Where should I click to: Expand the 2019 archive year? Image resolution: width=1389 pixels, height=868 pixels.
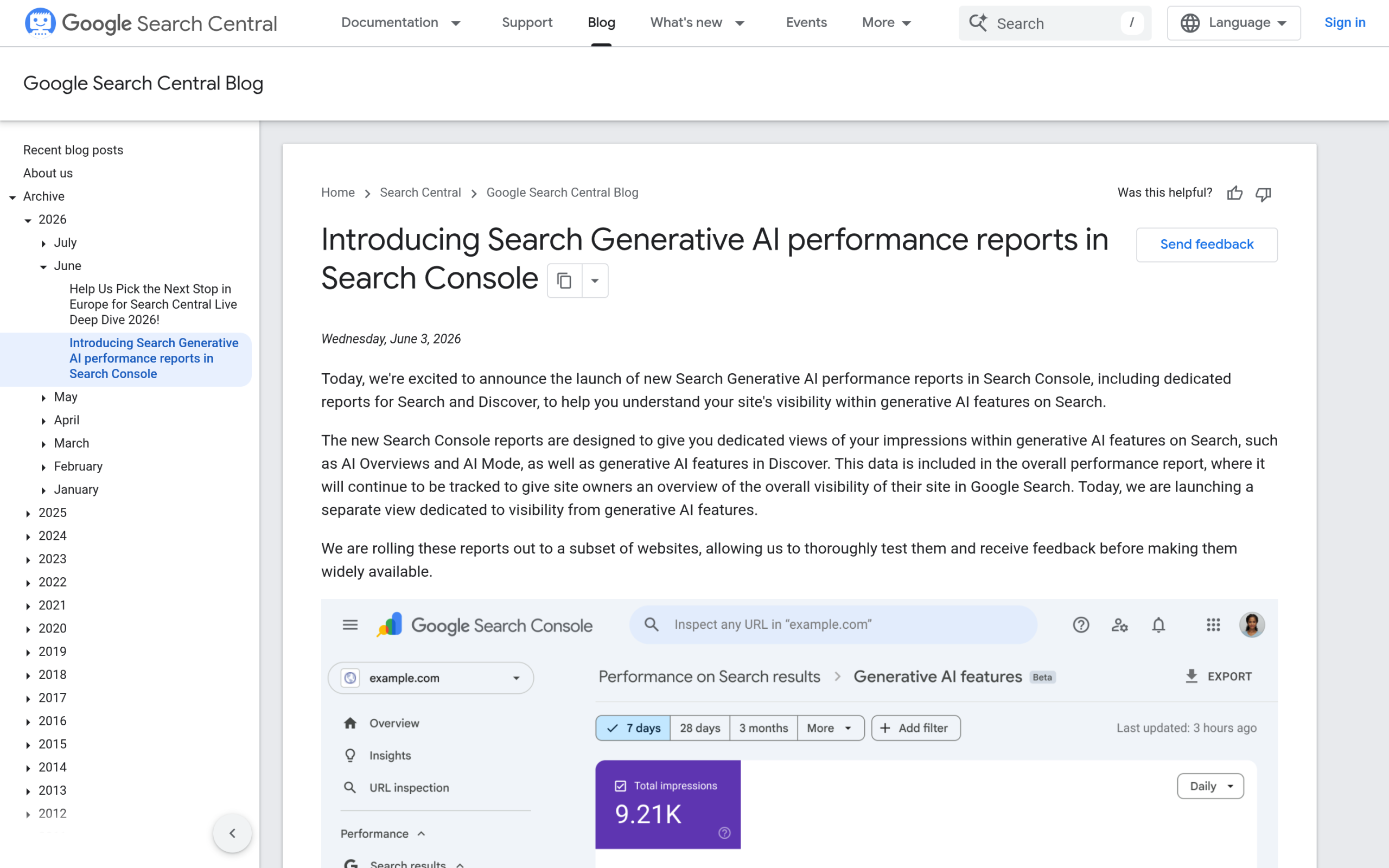[x=28, y=652]
